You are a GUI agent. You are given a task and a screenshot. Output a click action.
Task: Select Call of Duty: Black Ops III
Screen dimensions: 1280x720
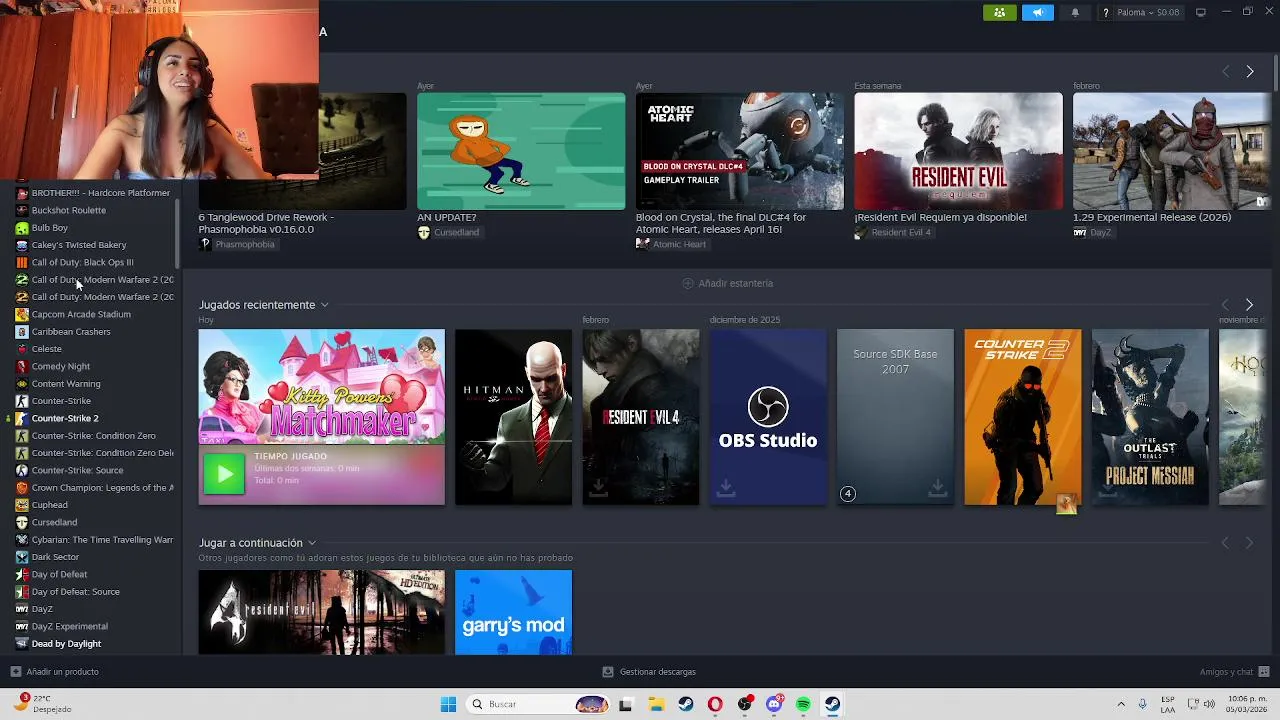click(82, 262)
